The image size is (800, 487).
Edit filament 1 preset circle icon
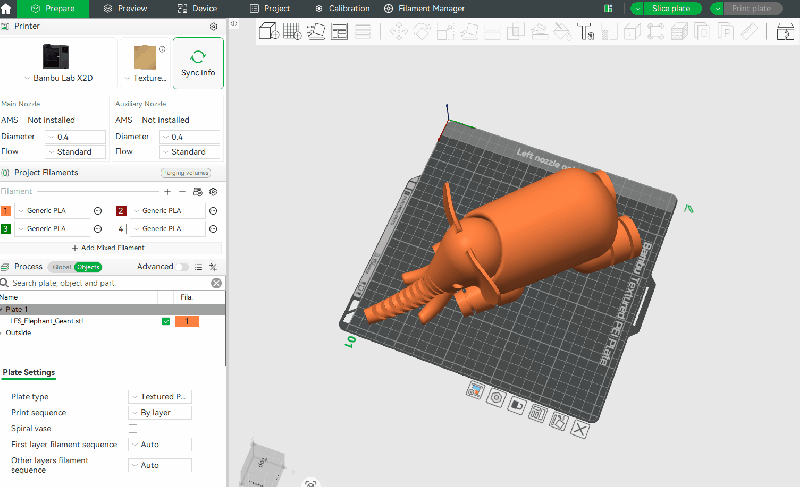pyautogui.click(x=98, y=211)
